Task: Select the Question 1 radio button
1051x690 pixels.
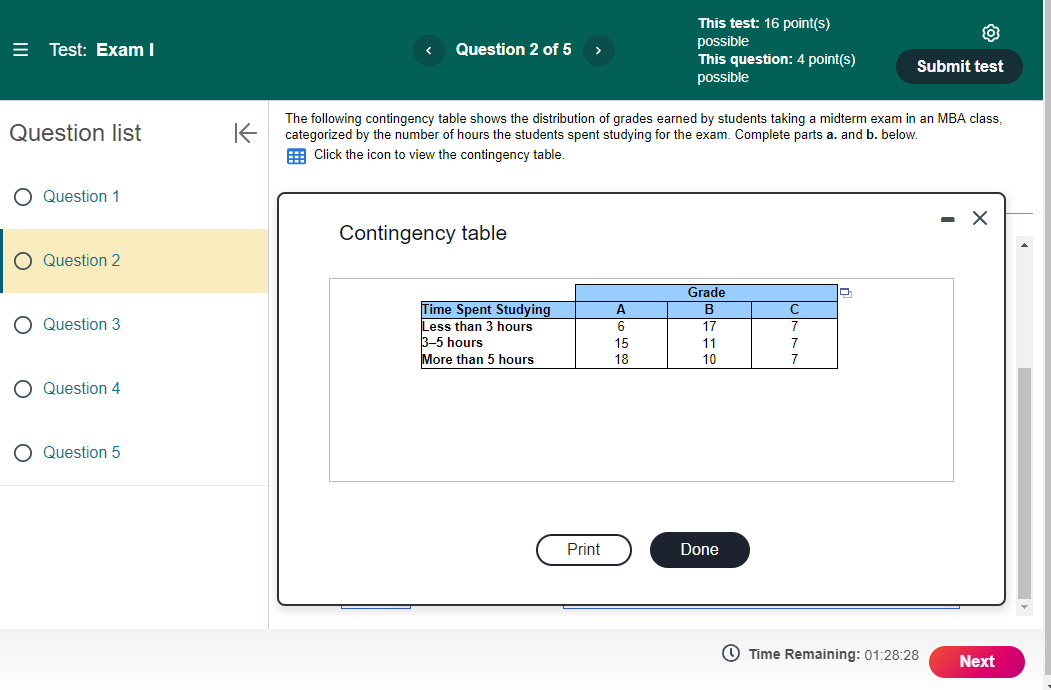Action: click(23, 197)
